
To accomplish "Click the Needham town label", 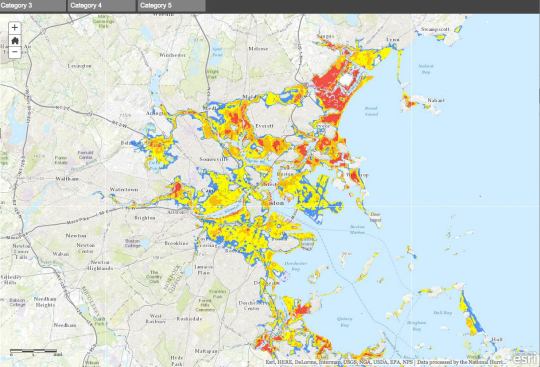I will [65, 325].
